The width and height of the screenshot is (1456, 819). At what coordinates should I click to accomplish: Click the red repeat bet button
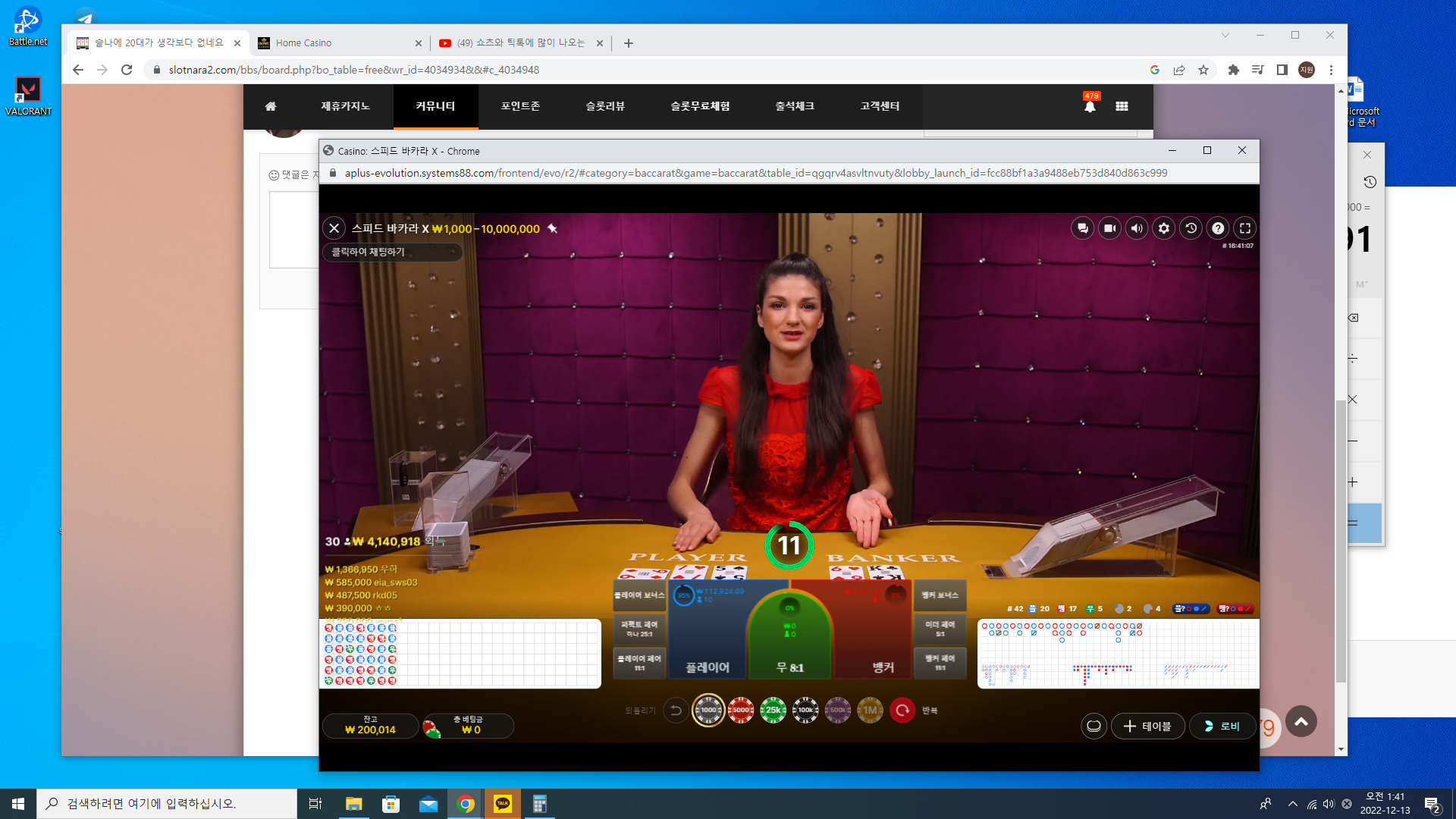[x=902, y=711]
